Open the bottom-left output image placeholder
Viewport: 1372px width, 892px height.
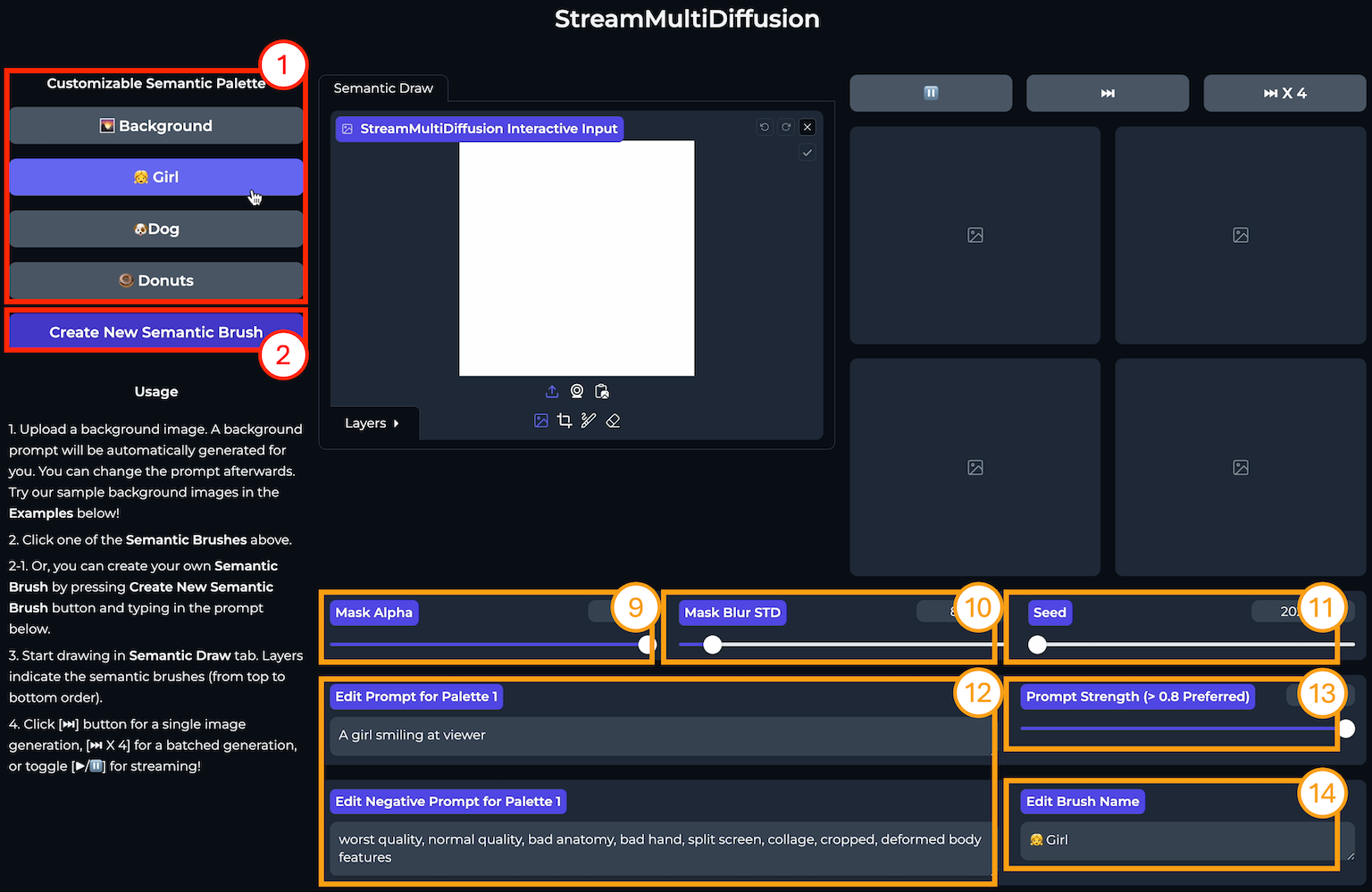point(975,467)
